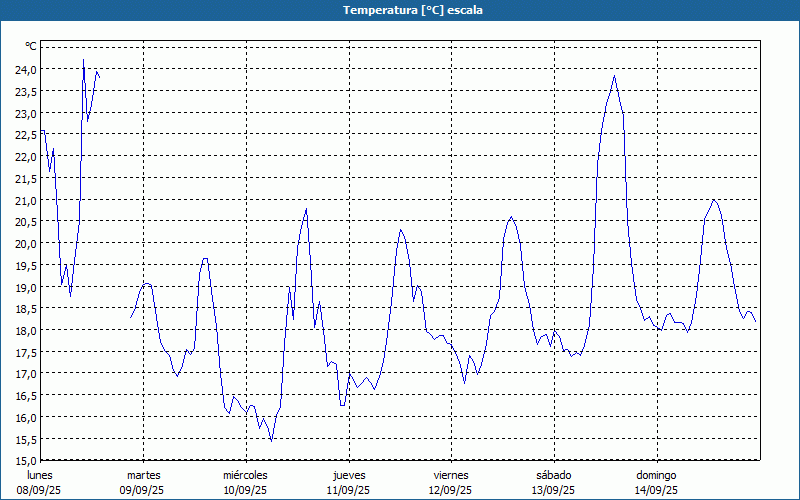This screenshot has height=500, width=800.
Task: Select the 18,0 temperature axis label
Action: pyautogui.click(x=25, y=330)
